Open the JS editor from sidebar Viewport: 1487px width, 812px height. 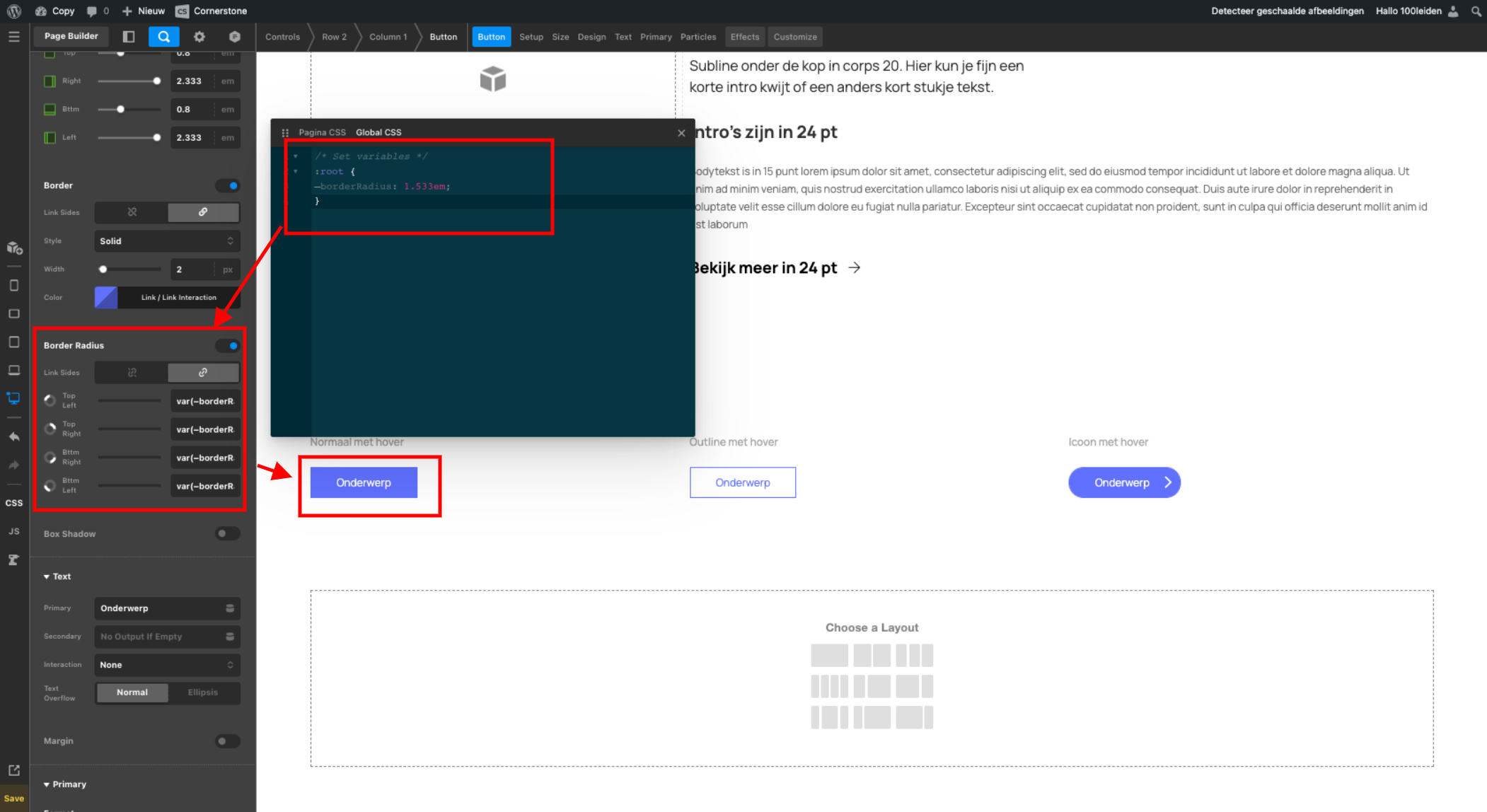pos(14,531)
